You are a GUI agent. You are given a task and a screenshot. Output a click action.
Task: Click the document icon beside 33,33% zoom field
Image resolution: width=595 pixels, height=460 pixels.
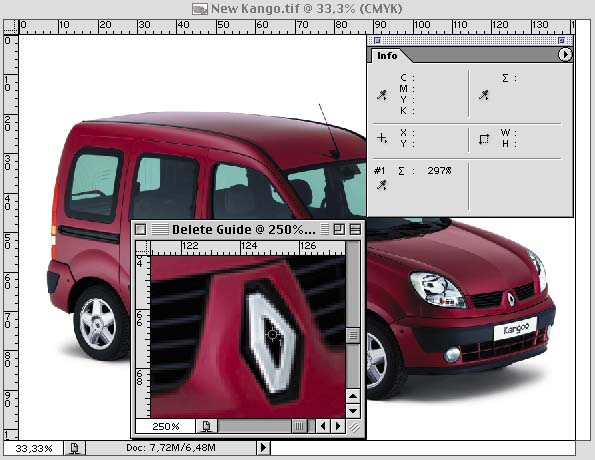point(75,448)
